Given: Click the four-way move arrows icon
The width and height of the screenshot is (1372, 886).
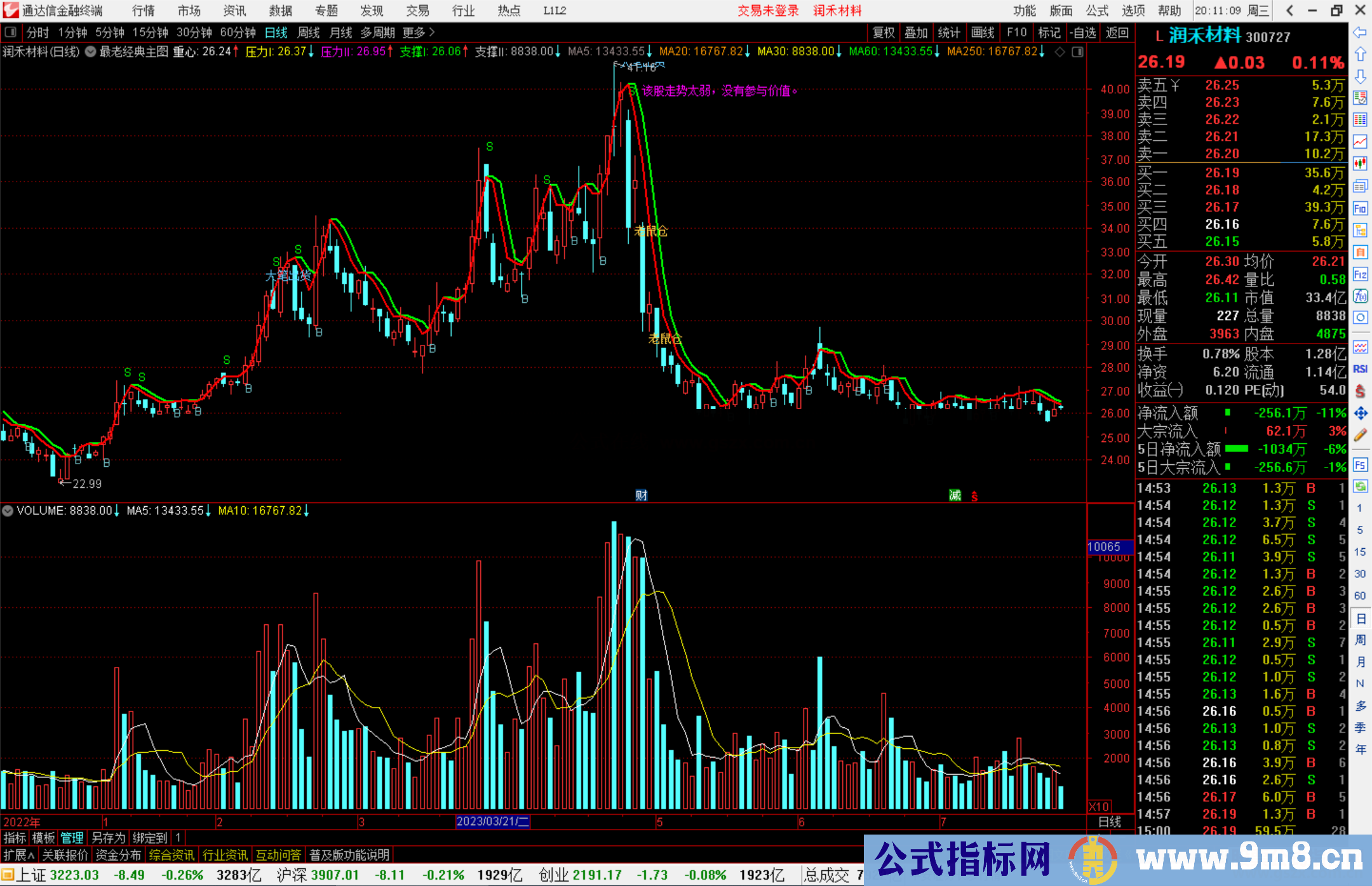Looking at the screenshot, I should (1360, 413).
